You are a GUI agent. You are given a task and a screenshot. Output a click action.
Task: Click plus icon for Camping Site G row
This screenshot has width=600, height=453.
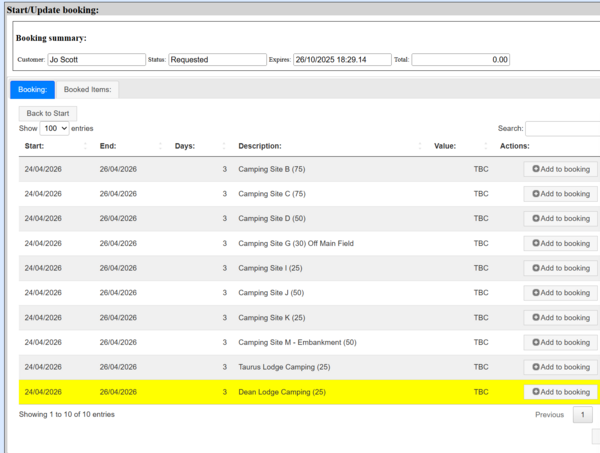point(536,243)
